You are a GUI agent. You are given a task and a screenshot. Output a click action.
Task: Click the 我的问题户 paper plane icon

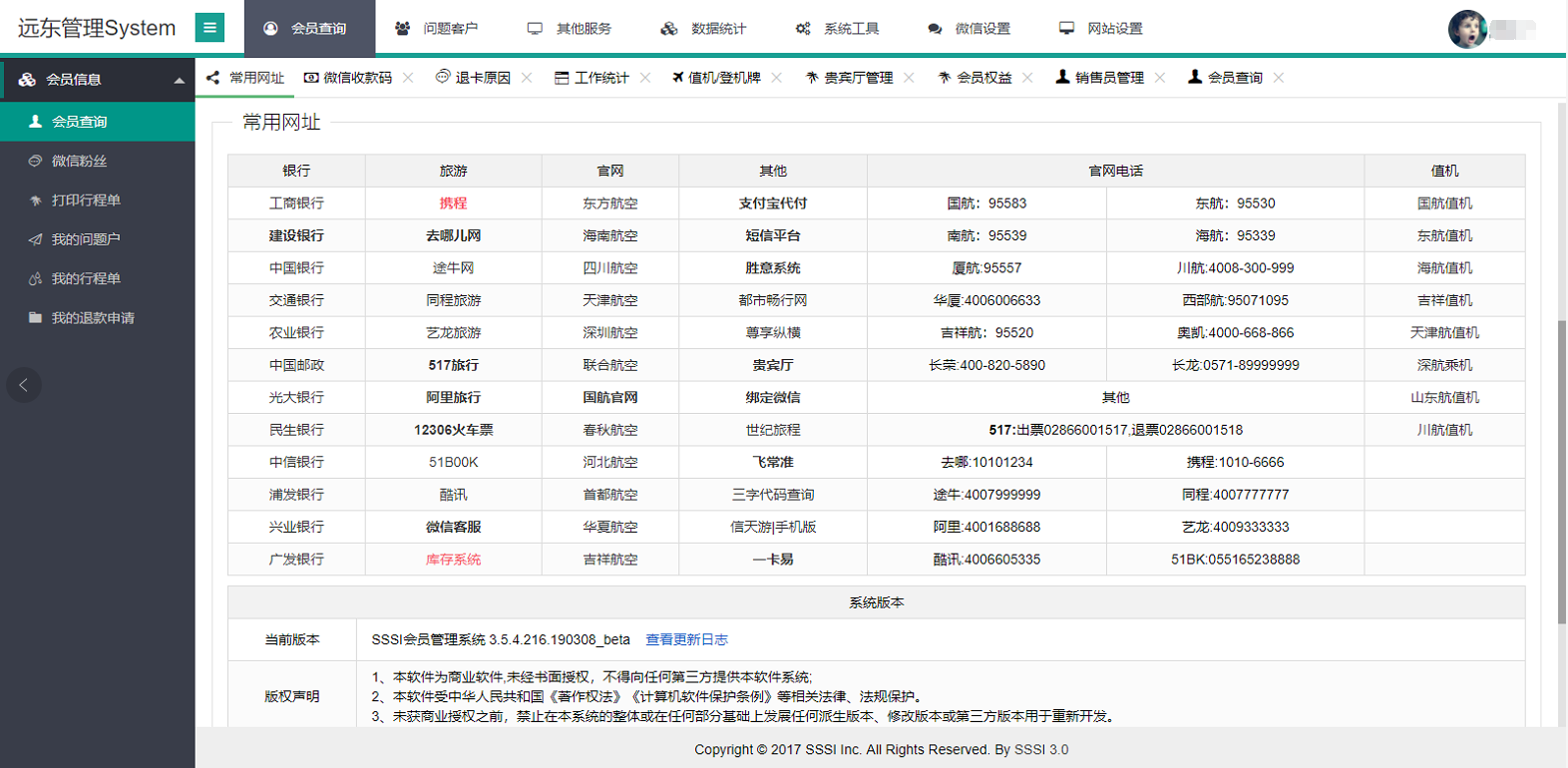coord(35,239)
